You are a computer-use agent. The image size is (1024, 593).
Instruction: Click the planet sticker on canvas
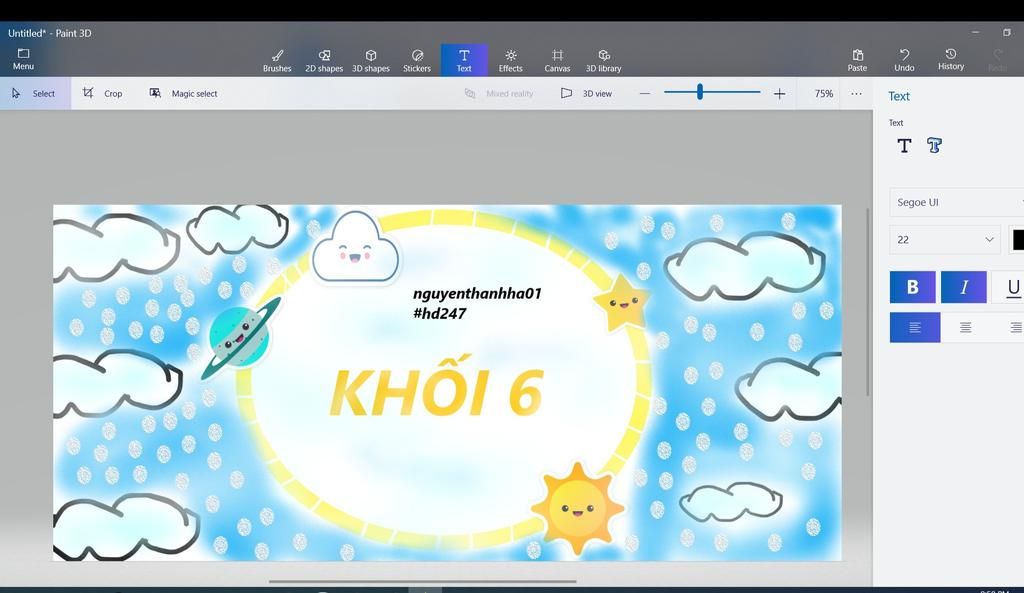click(x=240, y=338)
